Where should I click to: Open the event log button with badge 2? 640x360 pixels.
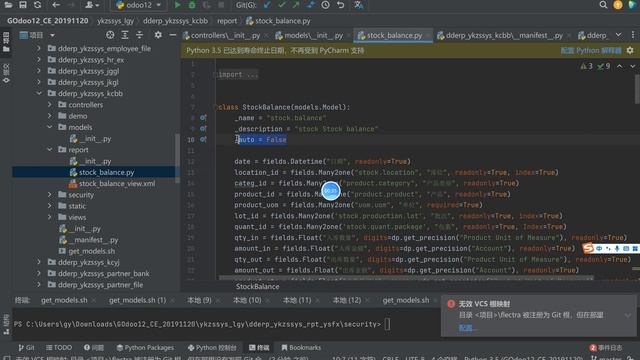[x=606, y=347]
